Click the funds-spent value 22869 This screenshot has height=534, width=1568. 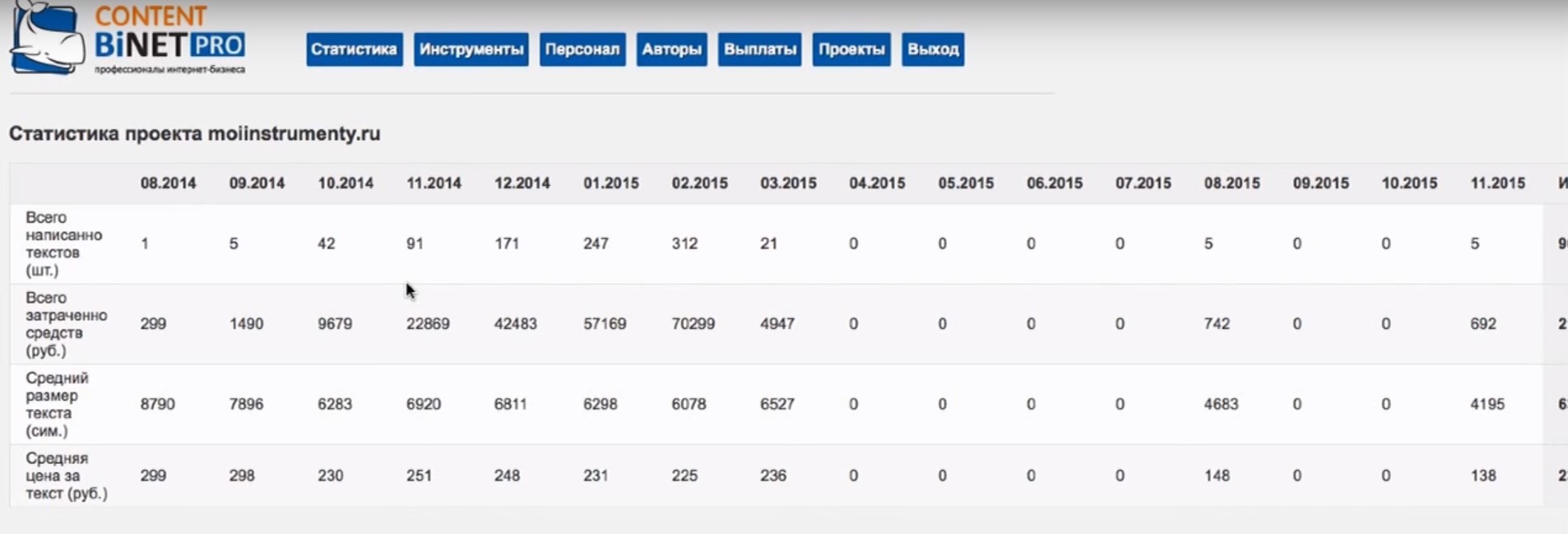428,324
